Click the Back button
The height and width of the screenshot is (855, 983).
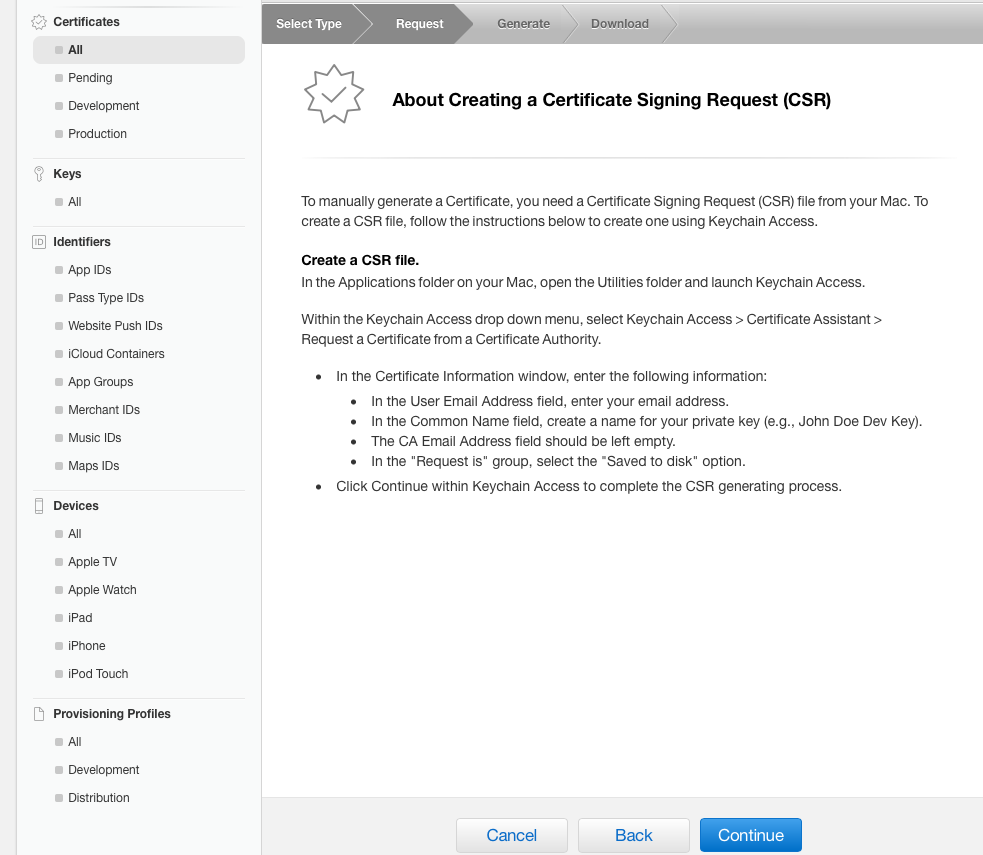point(633,835)
